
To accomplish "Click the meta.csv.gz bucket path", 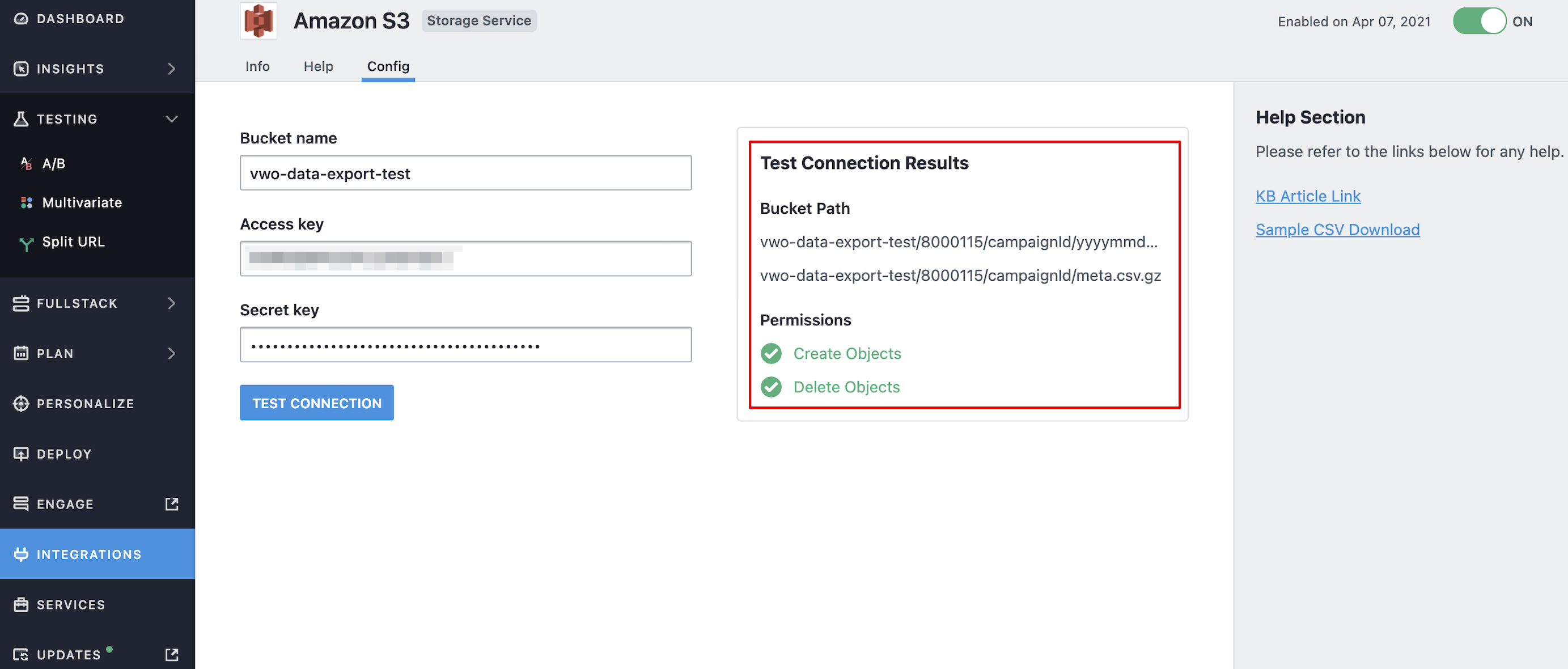I will (960, 275).
